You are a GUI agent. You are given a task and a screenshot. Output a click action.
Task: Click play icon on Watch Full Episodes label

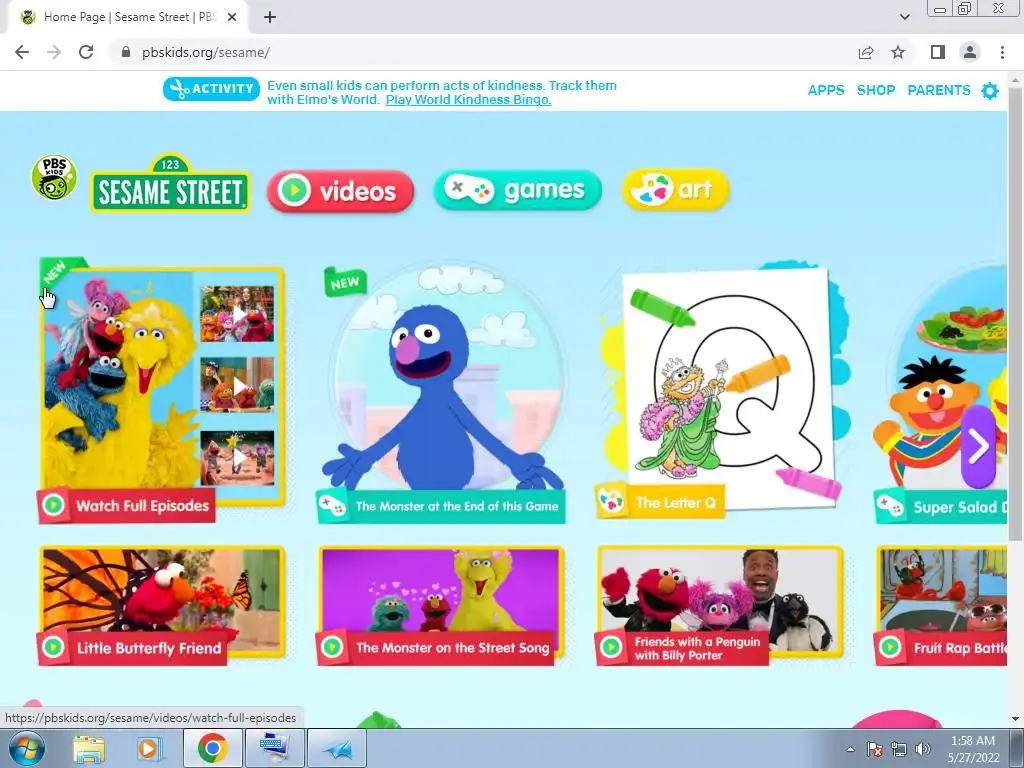54,505
